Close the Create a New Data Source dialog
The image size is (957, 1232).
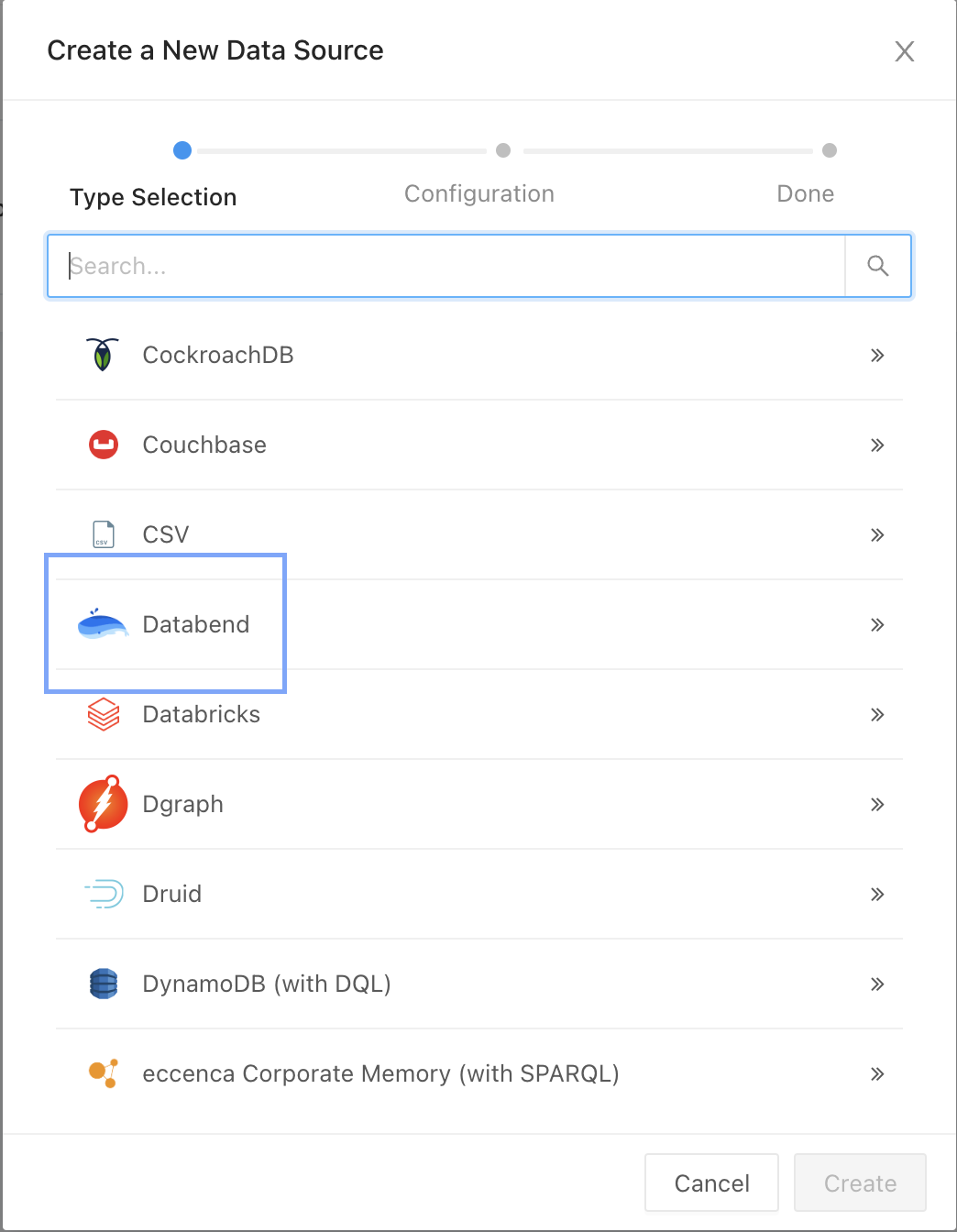[x=904, y=51]
